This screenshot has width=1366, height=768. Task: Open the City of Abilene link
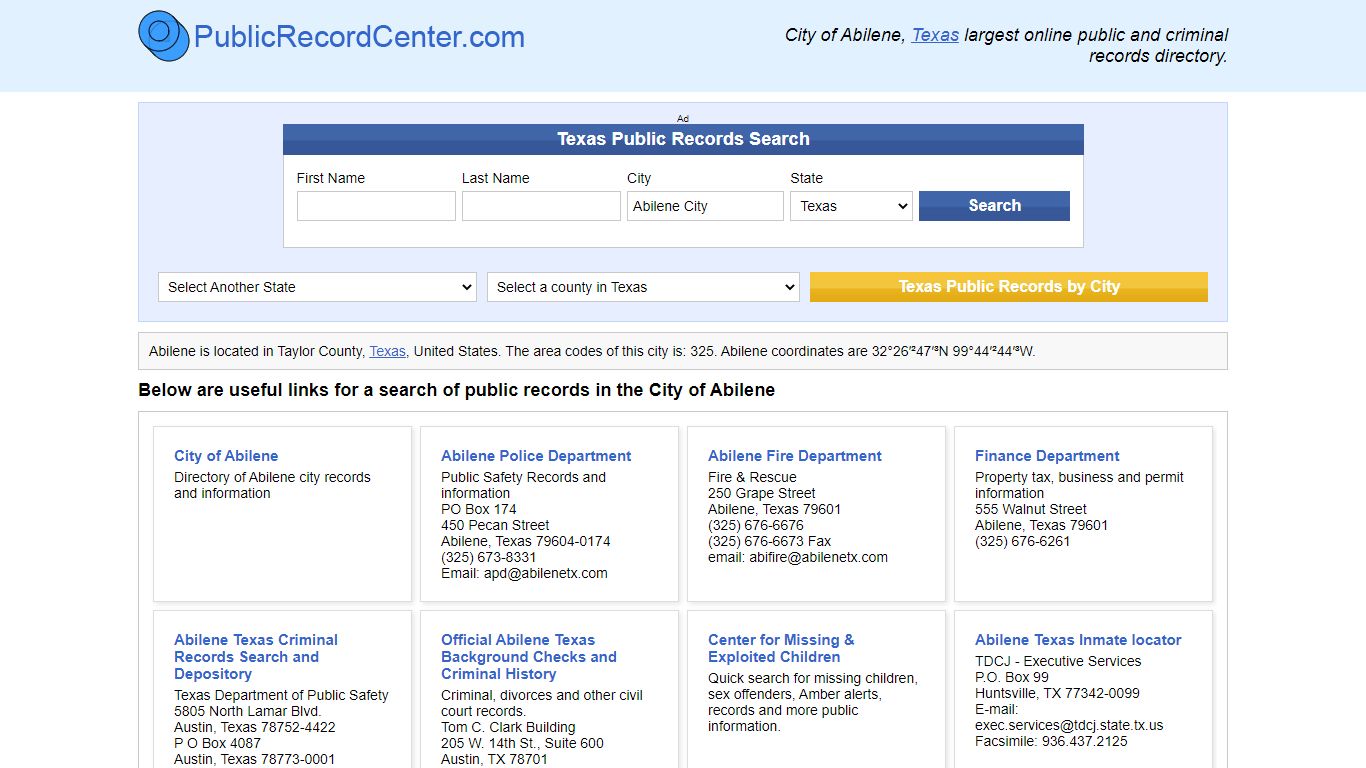(x=226, y=456)
